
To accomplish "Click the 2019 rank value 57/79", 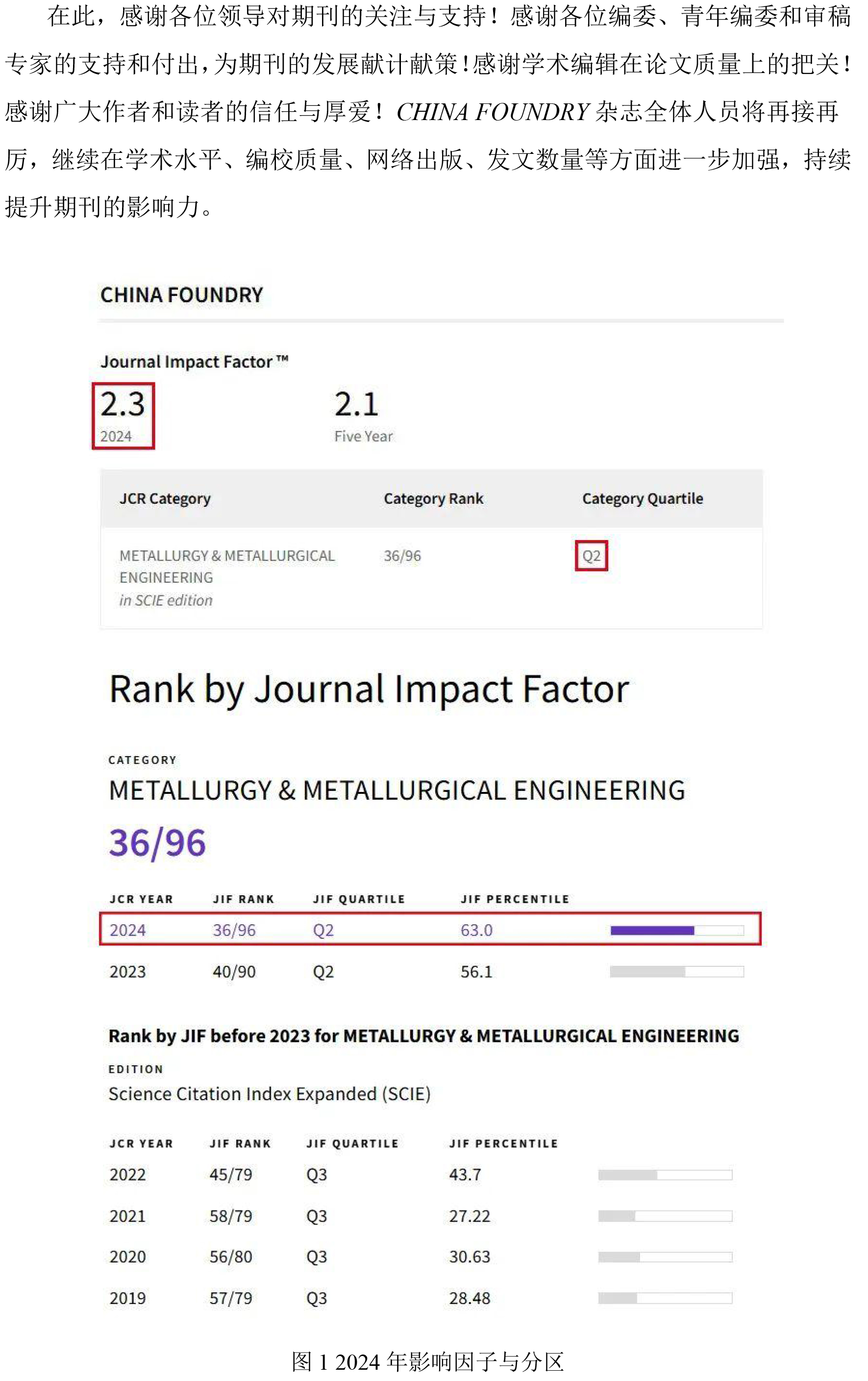I will [231, 1298].
